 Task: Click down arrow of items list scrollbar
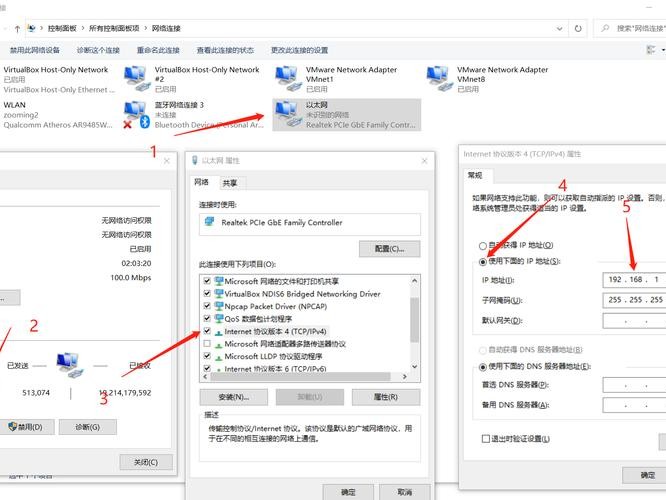click(x=415, y=366)
